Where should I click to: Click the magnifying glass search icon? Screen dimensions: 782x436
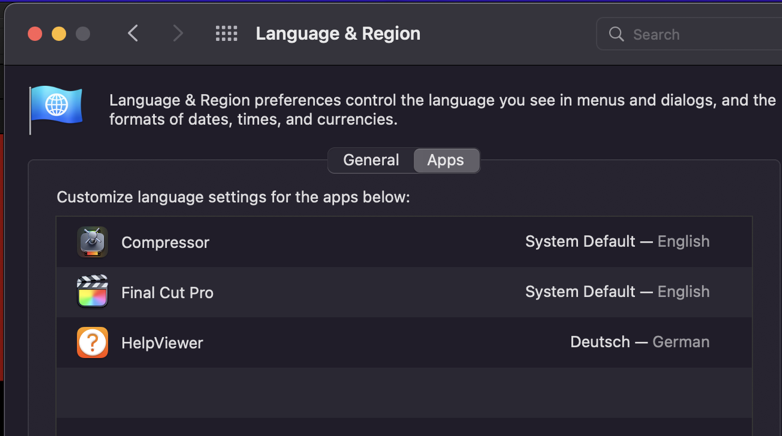pos(616,34)
